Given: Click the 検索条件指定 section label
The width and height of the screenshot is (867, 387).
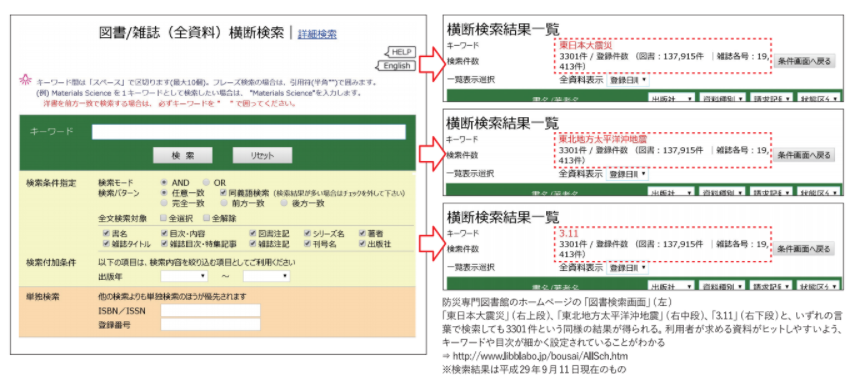Looking at the screenshot, I should pyautogui.click(x=51, y=182).
